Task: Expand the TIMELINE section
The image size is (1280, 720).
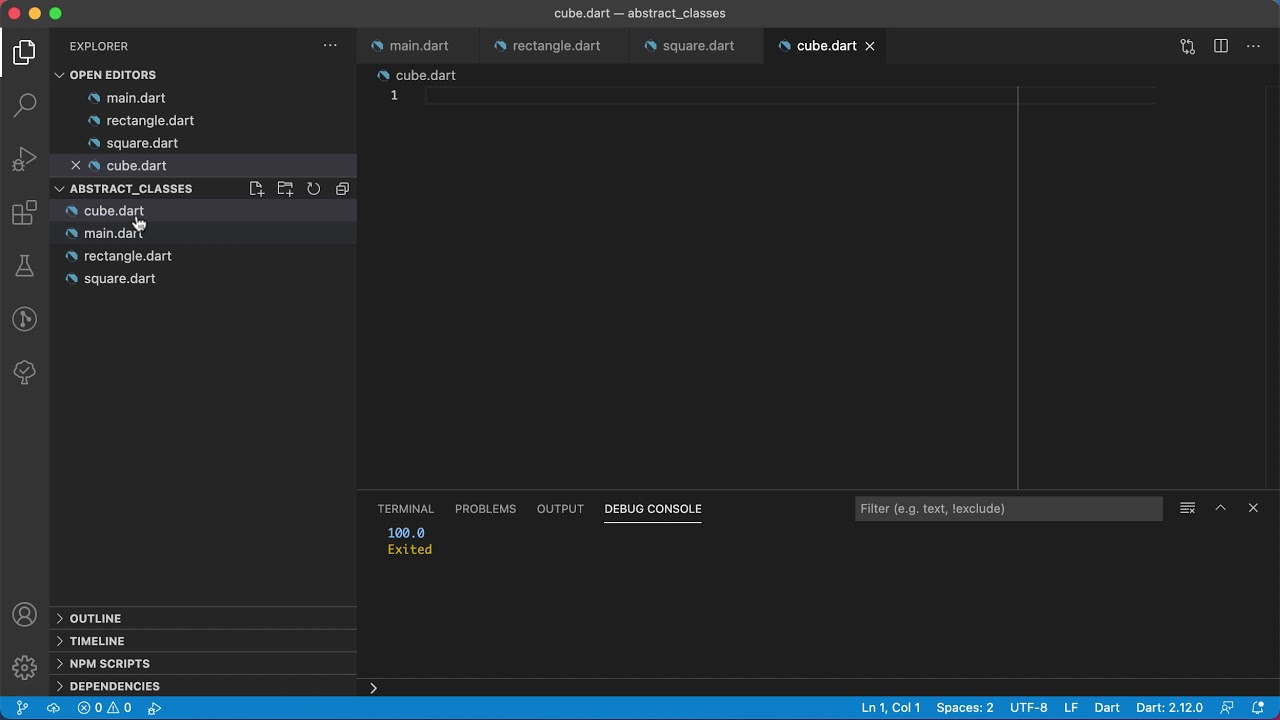Action: [203, 641]
